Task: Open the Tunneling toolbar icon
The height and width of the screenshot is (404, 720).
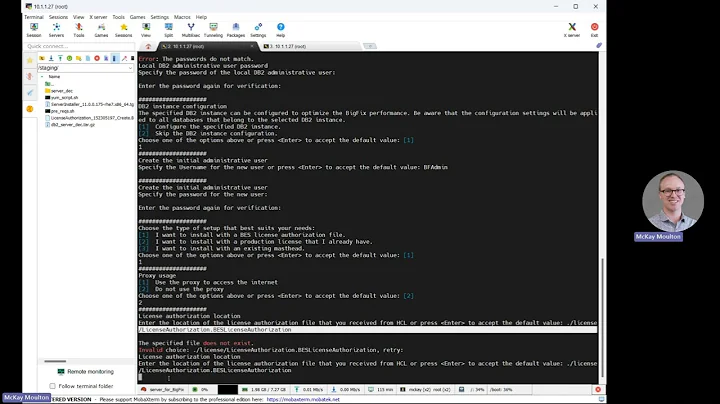Action: click(213, 30)
